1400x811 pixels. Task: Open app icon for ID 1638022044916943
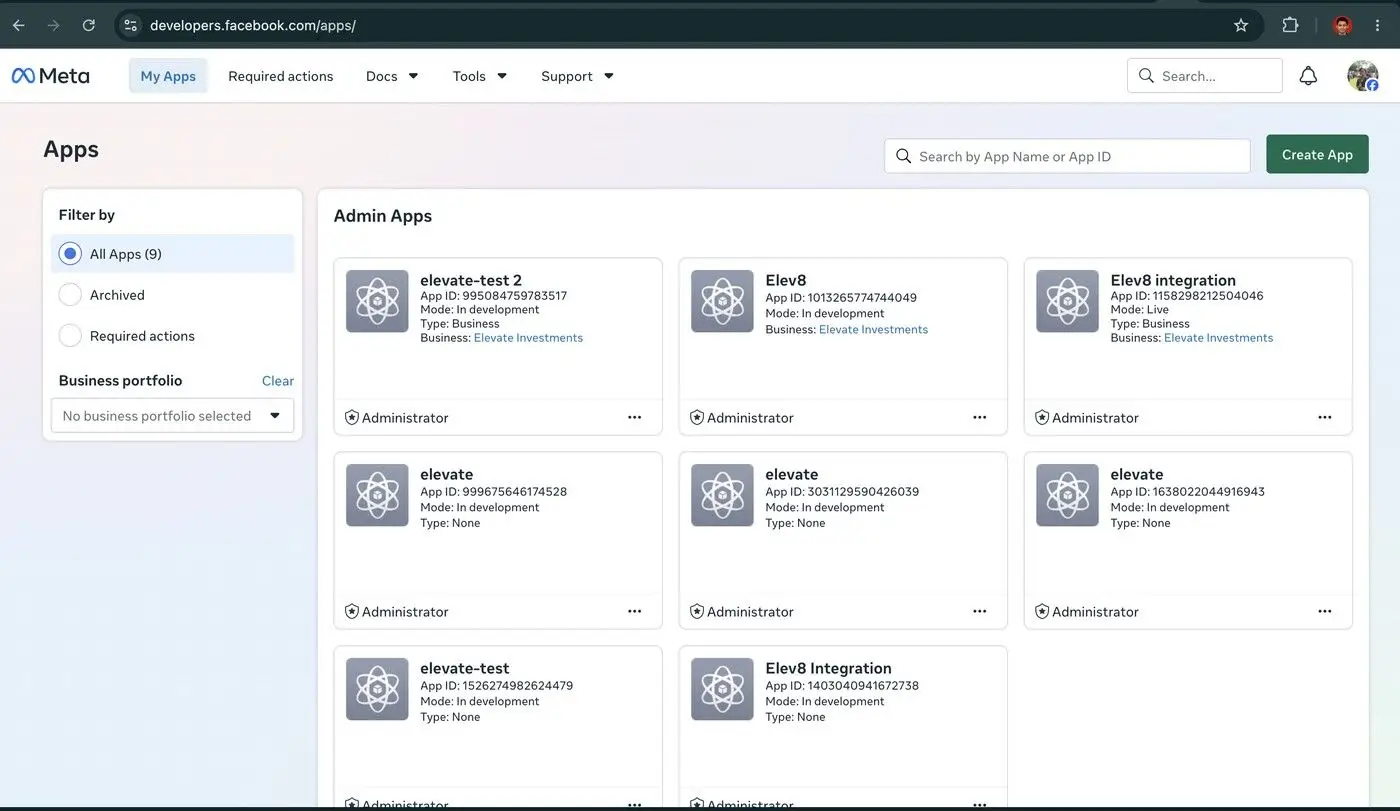[x=1067, y=495]
